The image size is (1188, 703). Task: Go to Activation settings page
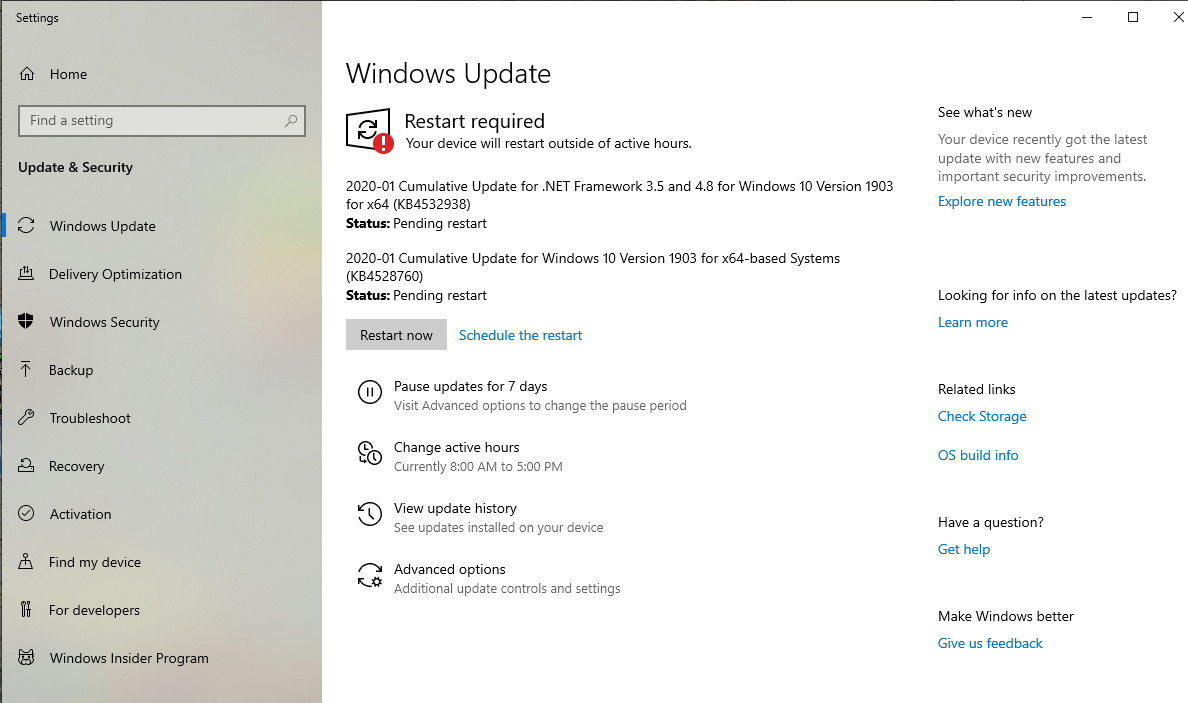click(x=80, y=514)
